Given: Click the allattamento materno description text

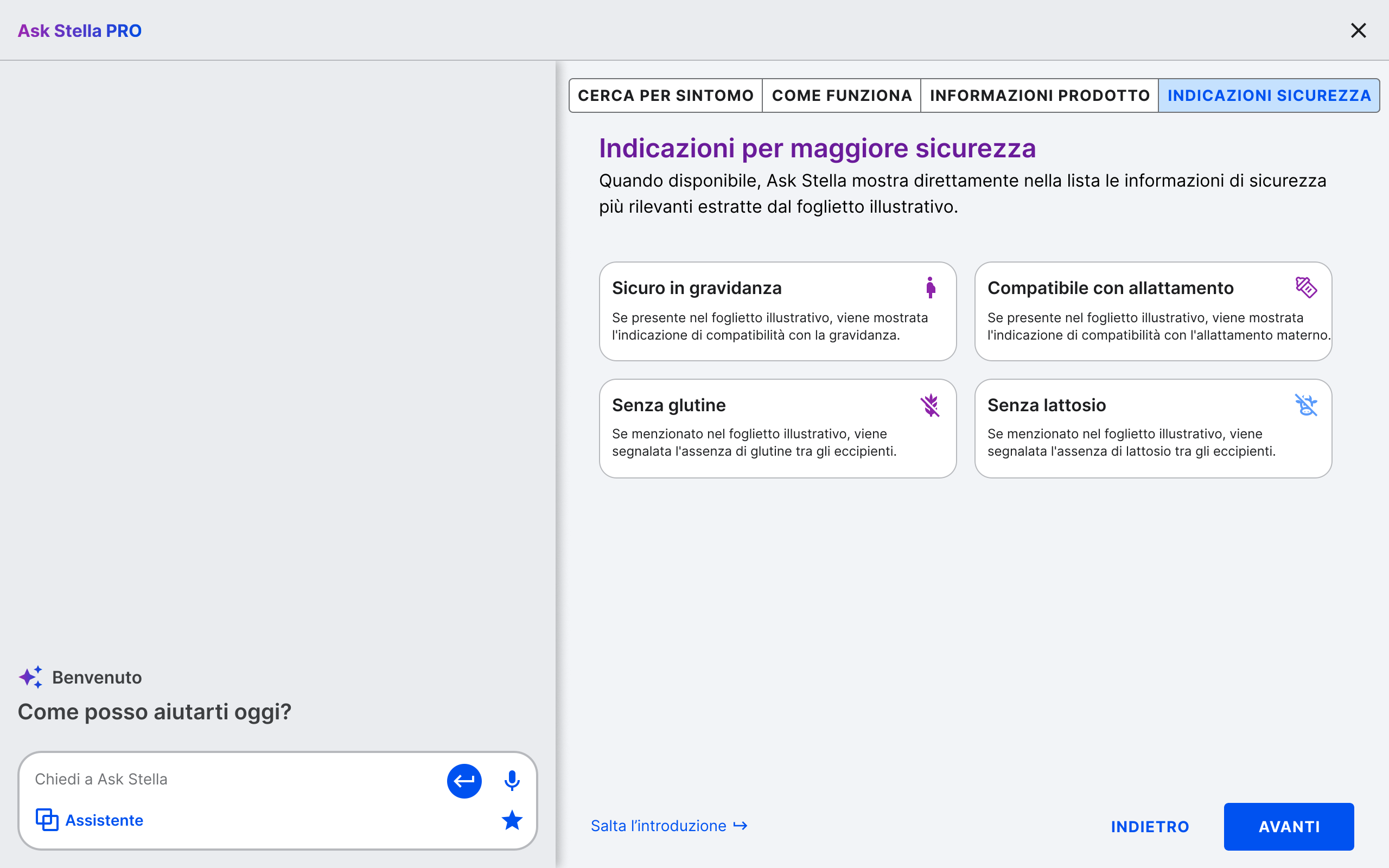Looking at the screenshot, I should point(1159,326).
